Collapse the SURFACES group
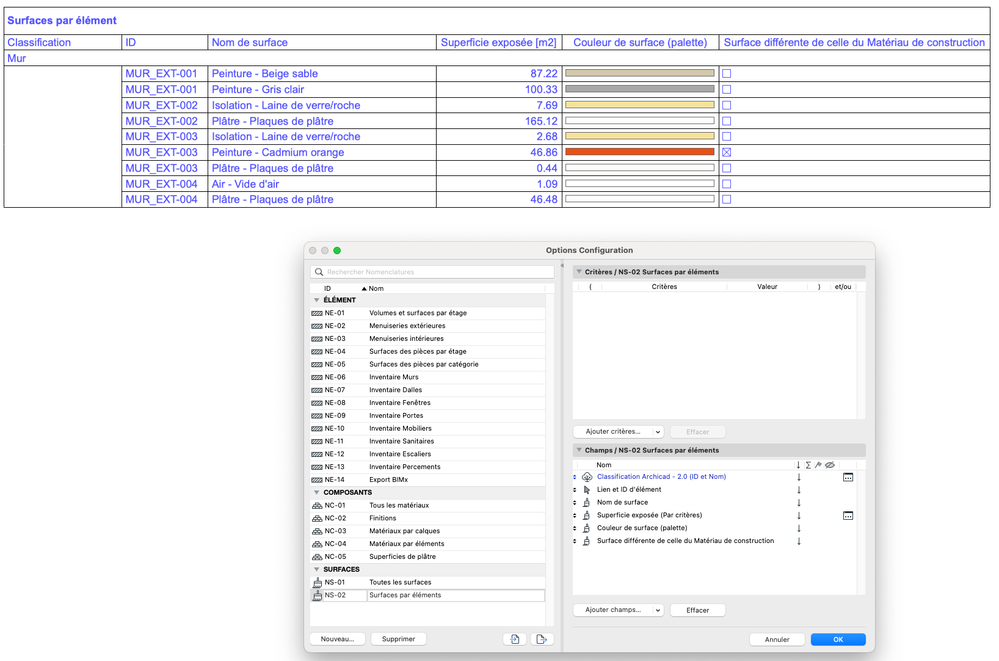 click(x=316, y=569)
